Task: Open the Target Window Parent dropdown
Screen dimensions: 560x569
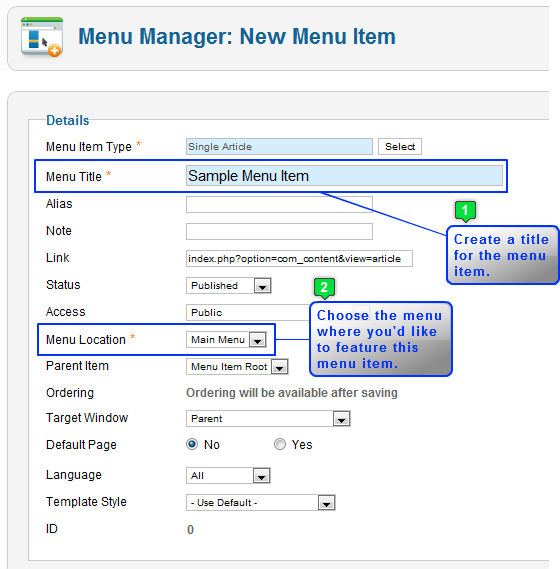Action: (x=268, y=418)
